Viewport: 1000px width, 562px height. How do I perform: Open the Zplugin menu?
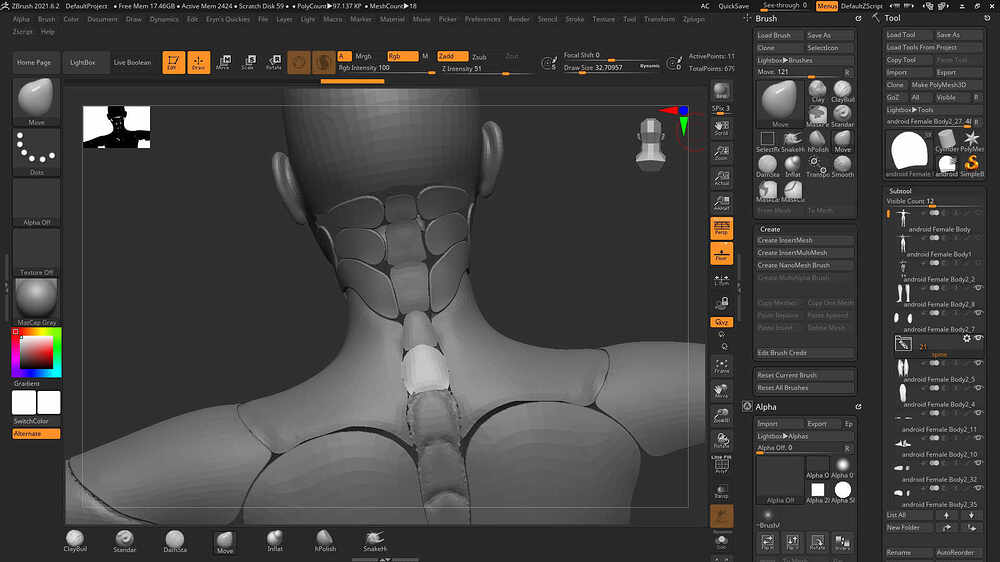coord(693,19)
